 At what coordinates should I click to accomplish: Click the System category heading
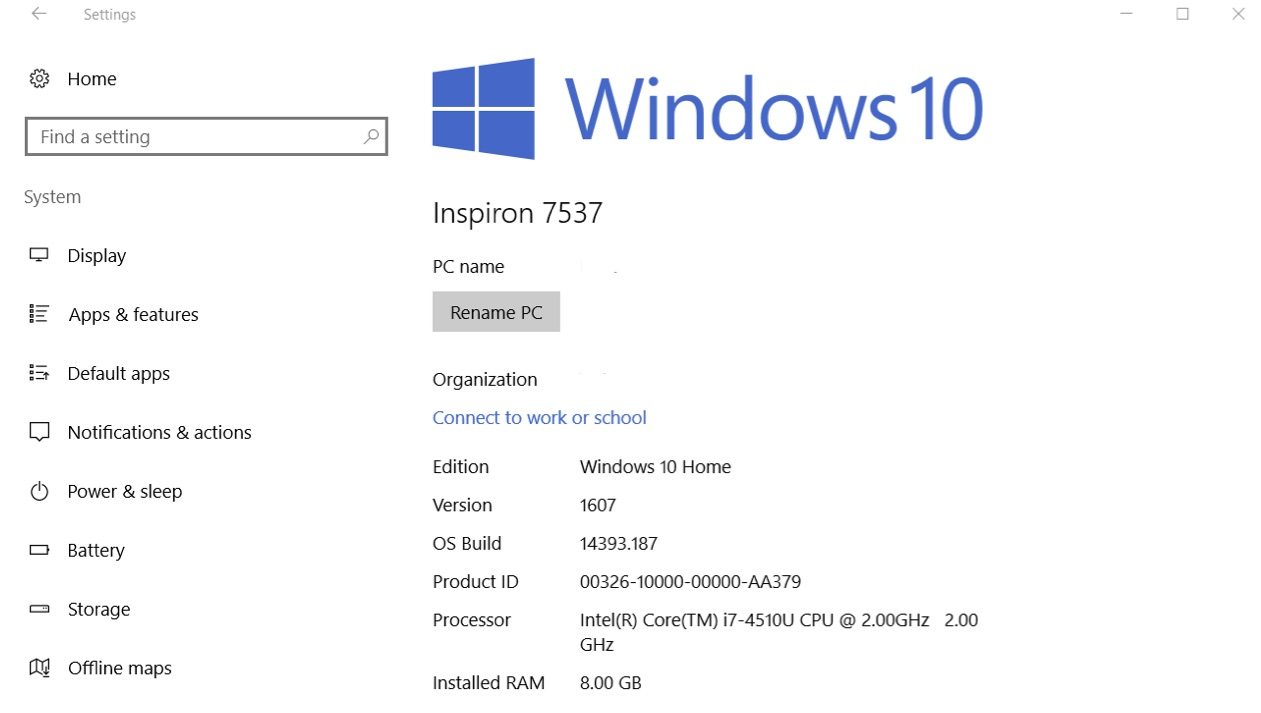52,197
